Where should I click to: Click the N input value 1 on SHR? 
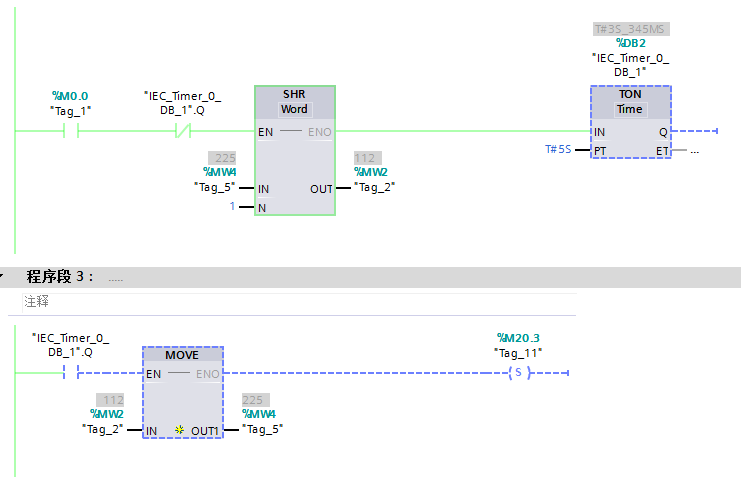point(233,207)
